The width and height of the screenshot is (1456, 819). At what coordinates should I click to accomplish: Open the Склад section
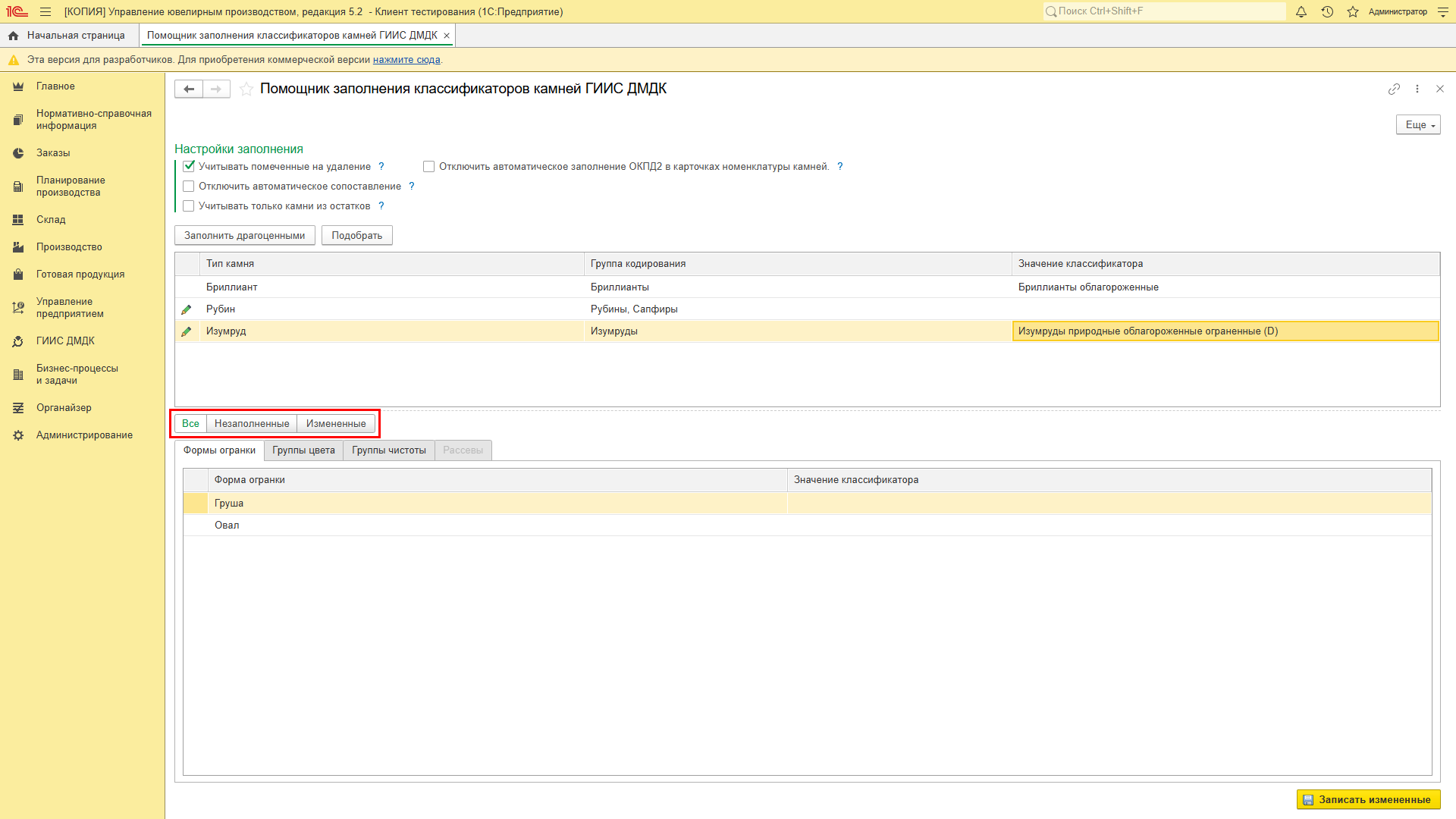(51, 220)
